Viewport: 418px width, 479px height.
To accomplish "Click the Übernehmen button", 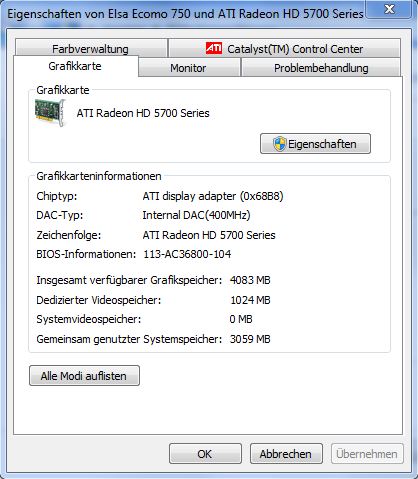I will [367, 454].
